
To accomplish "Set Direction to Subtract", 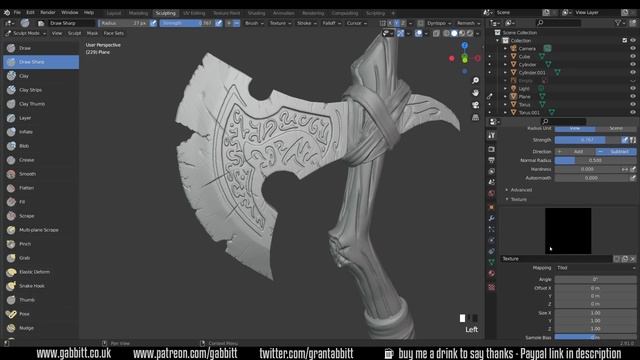I will [616, 151].
